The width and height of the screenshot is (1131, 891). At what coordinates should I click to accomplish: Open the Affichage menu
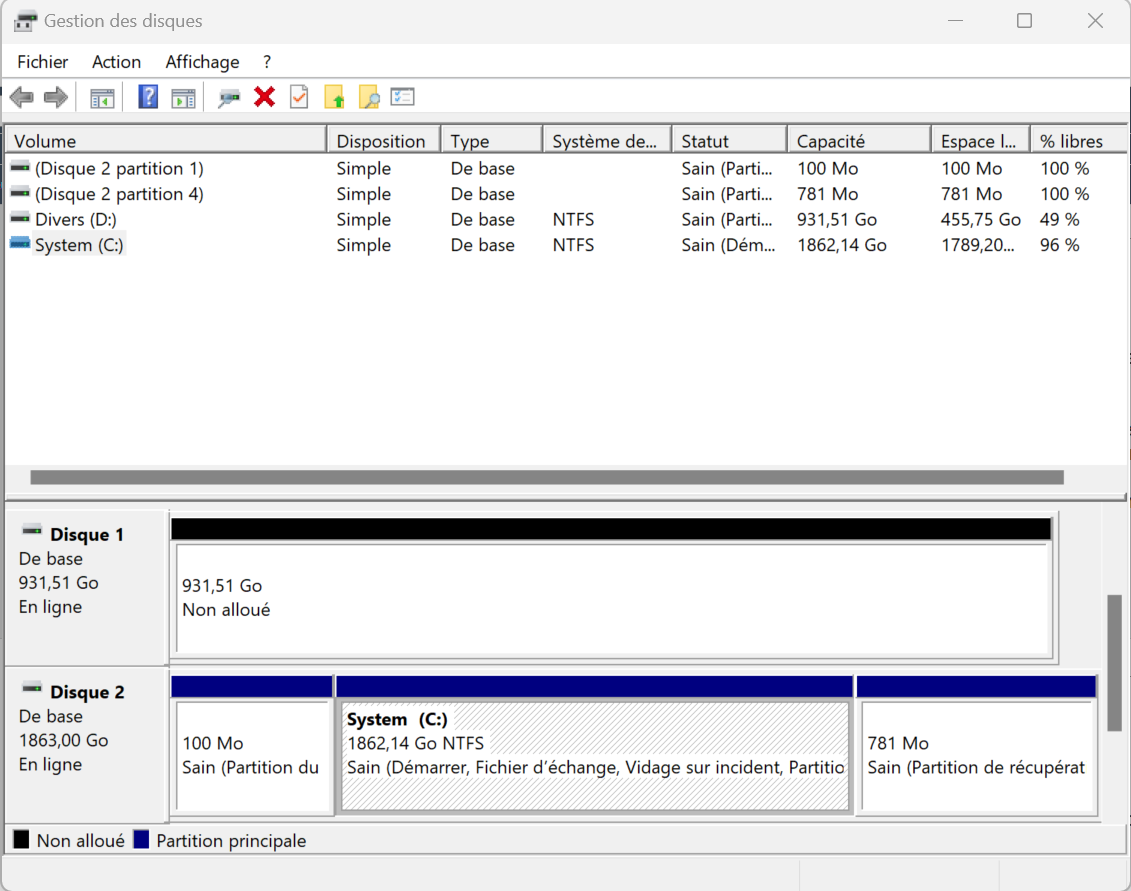pyautogui.click(x=202, y=62)
